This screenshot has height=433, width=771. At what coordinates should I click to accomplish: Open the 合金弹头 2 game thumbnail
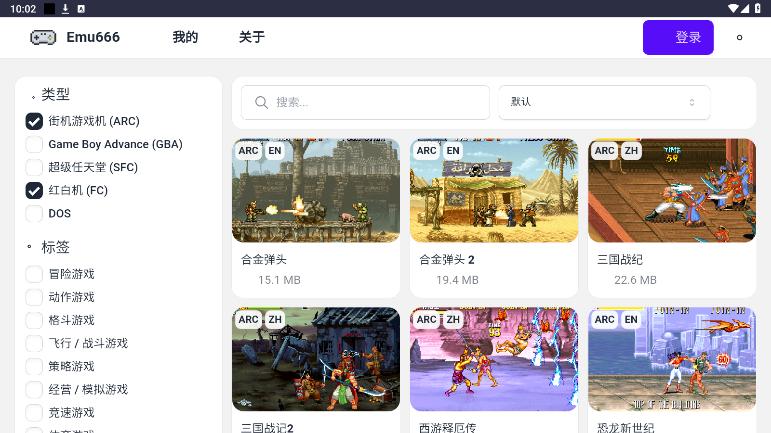pos(494,190)
